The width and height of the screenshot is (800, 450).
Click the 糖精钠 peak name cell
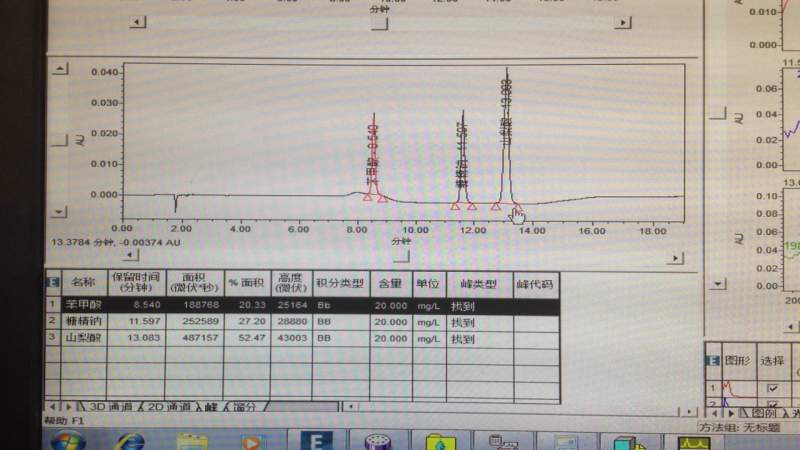tap(84, 321)
